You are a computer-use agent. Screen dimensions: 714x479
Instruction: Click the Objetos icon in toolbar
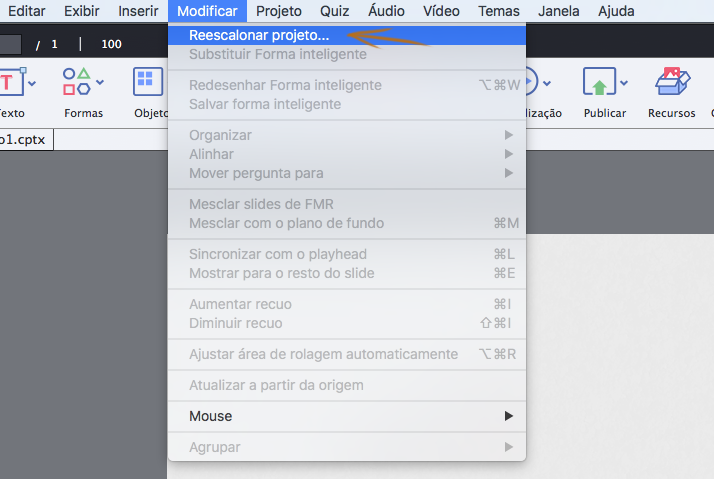pos(149,82)
